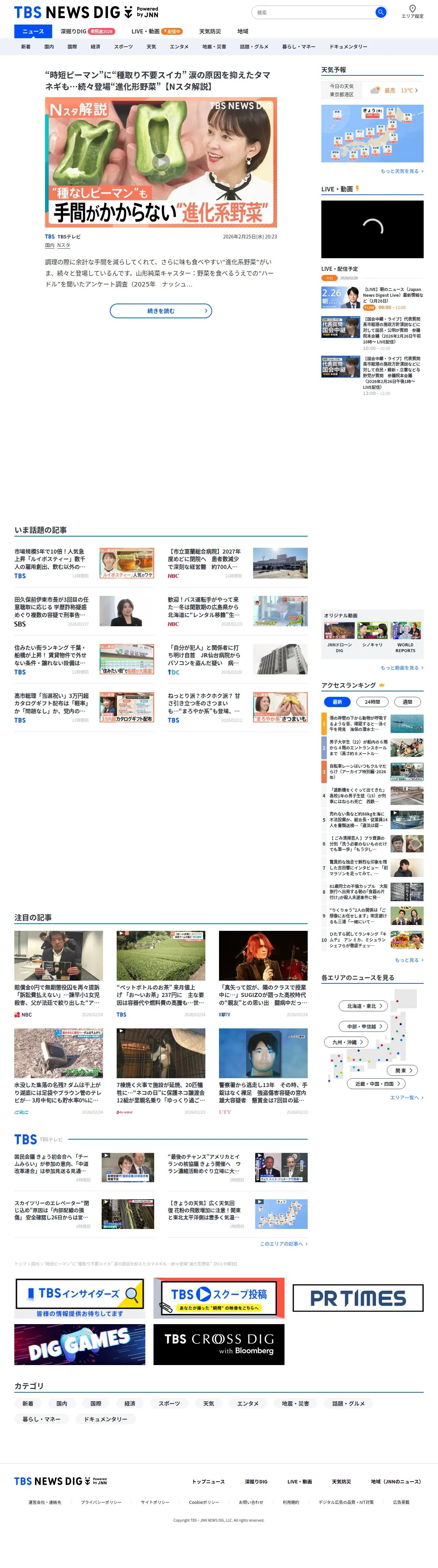Open 地震・災害 in the category bar
The width and height of the screenshot is (438, 1568).
coord(214,47)
